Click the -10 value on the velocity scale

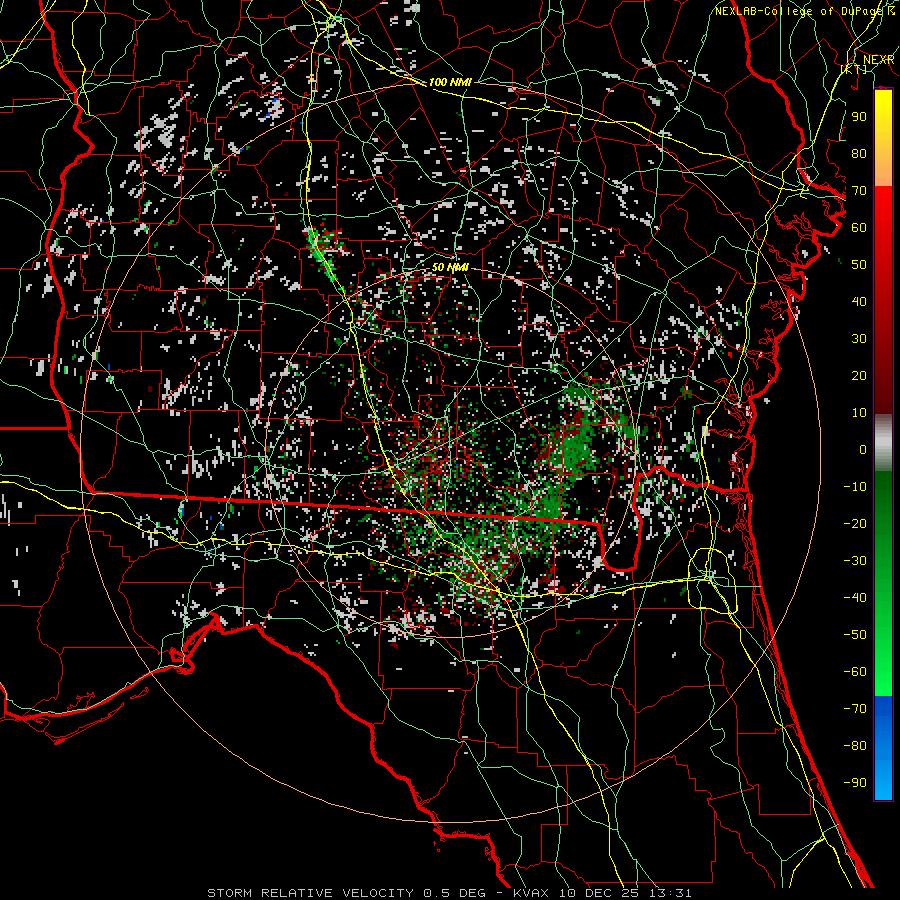click(855, 487)
